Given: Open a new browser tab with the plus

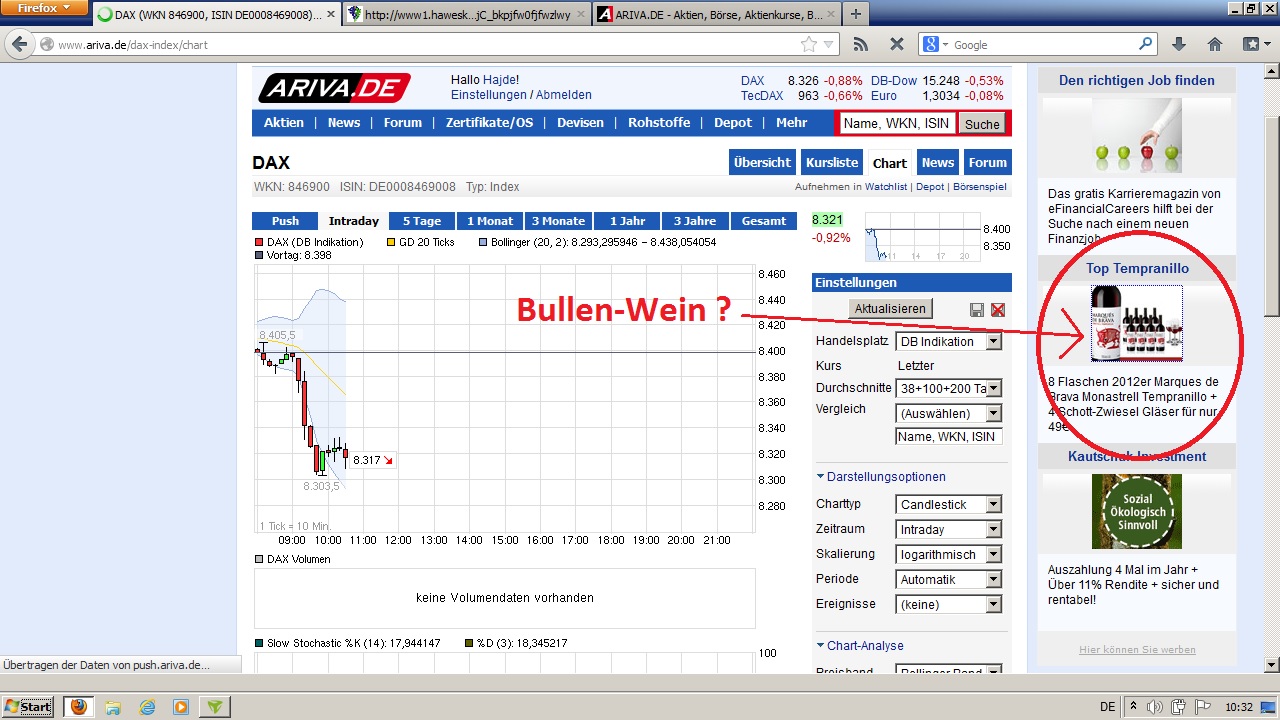Looking at the screenshot, I should coord(856,14).
